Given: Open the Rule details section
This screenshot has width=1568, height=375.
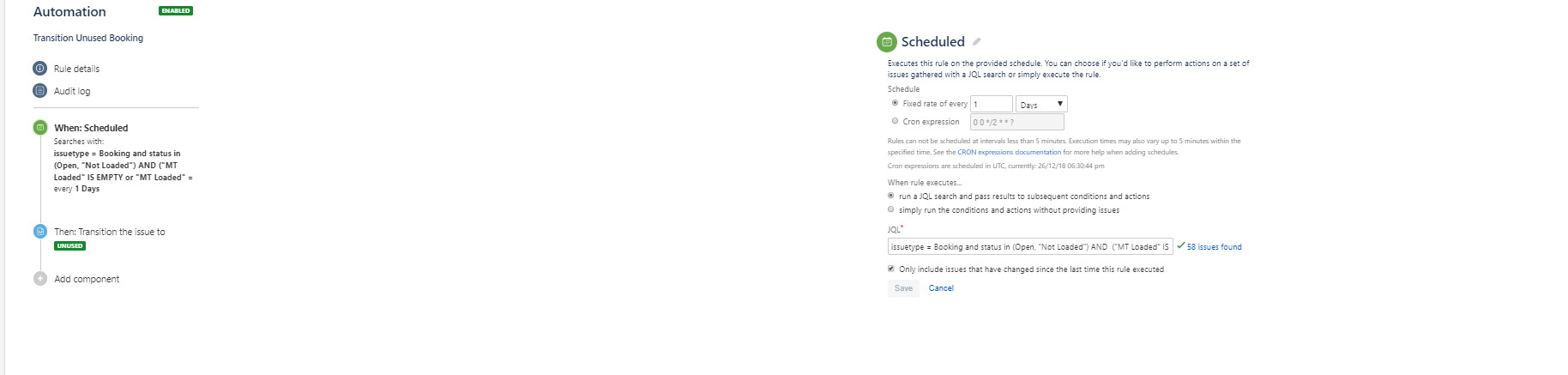Looking at the screenshot, I should (76, 69).
